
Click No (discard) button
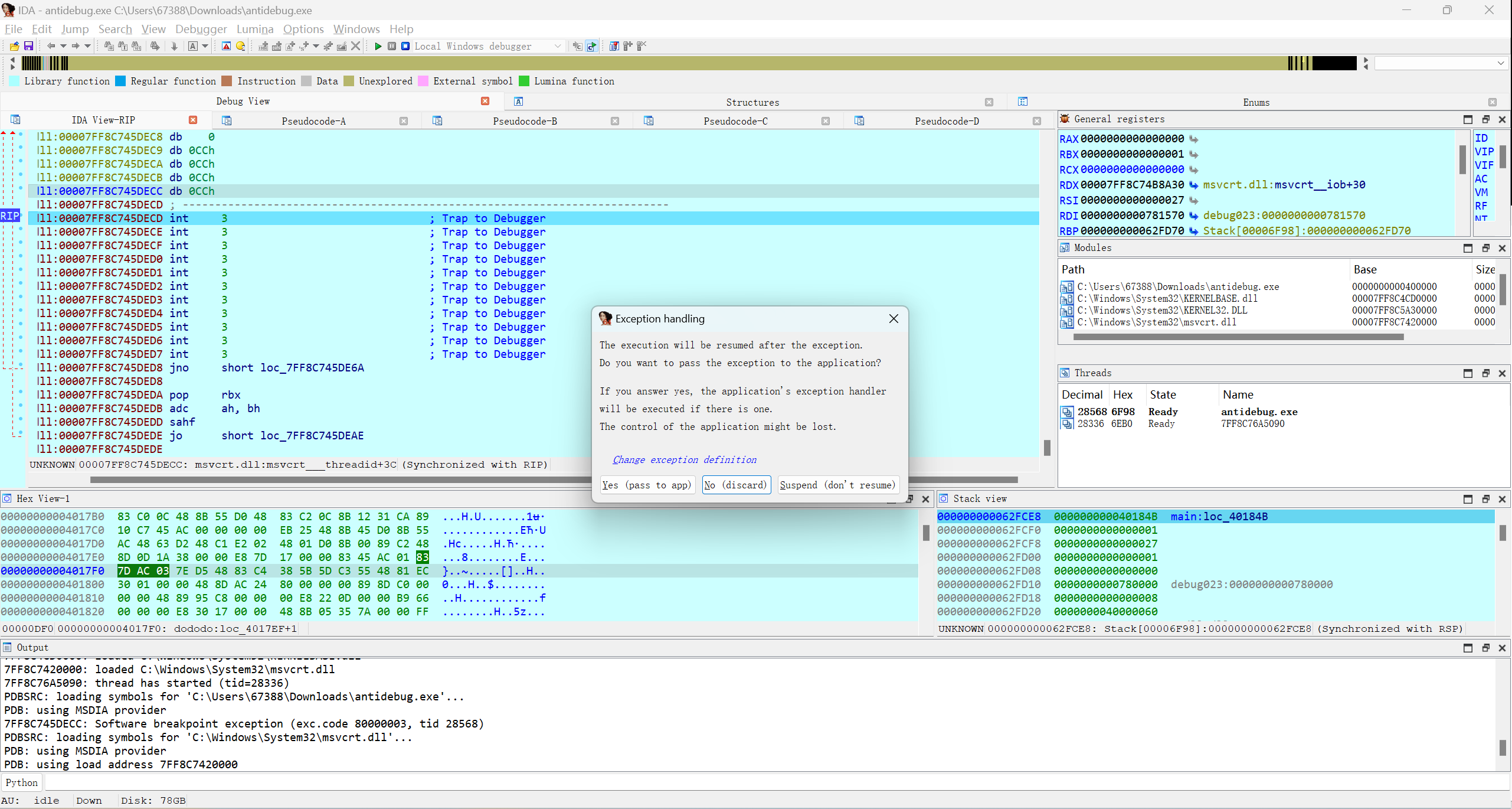[736, 485]
